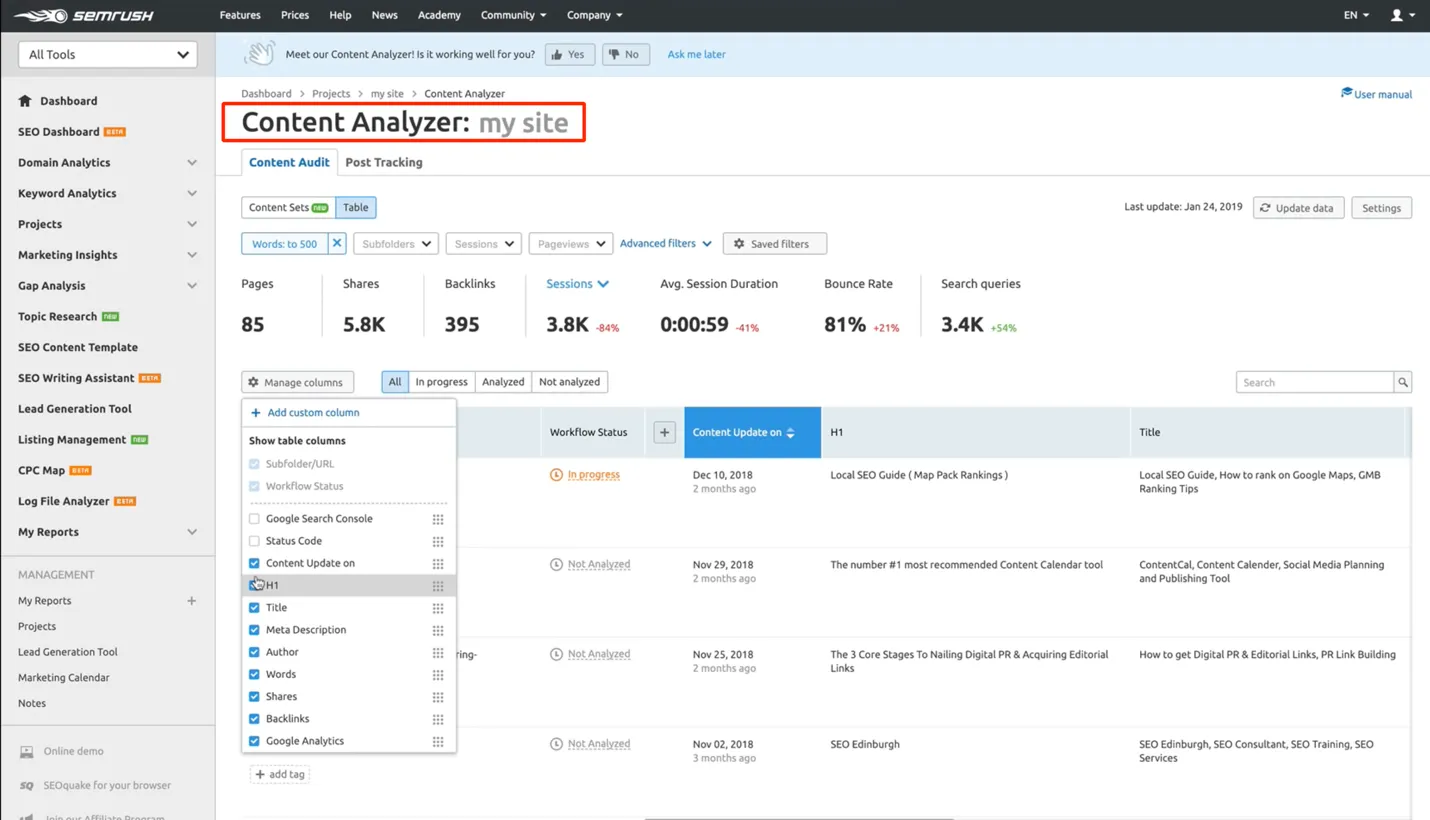The image size is (1430, 820).
Task: Open the Manage columns button
Action: 298,382
